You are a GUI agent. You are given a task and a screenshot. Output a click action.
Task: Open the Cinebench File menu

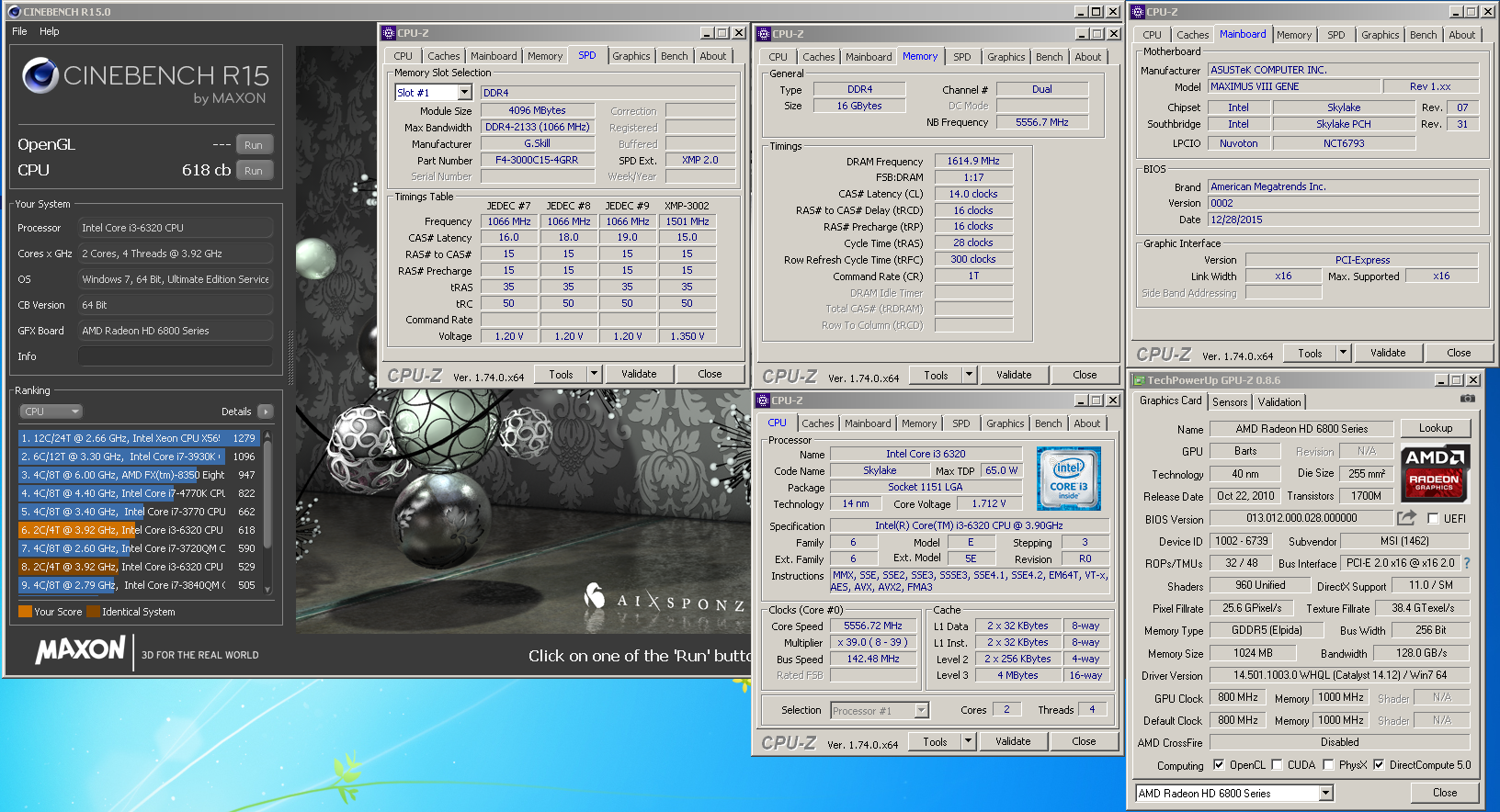pos(19,31)
